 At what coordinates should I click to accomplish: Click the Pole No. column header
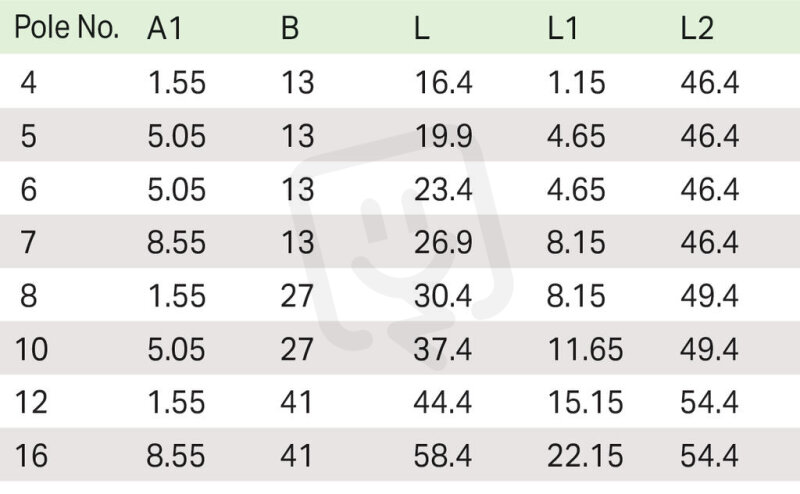(x=67, y=27)
